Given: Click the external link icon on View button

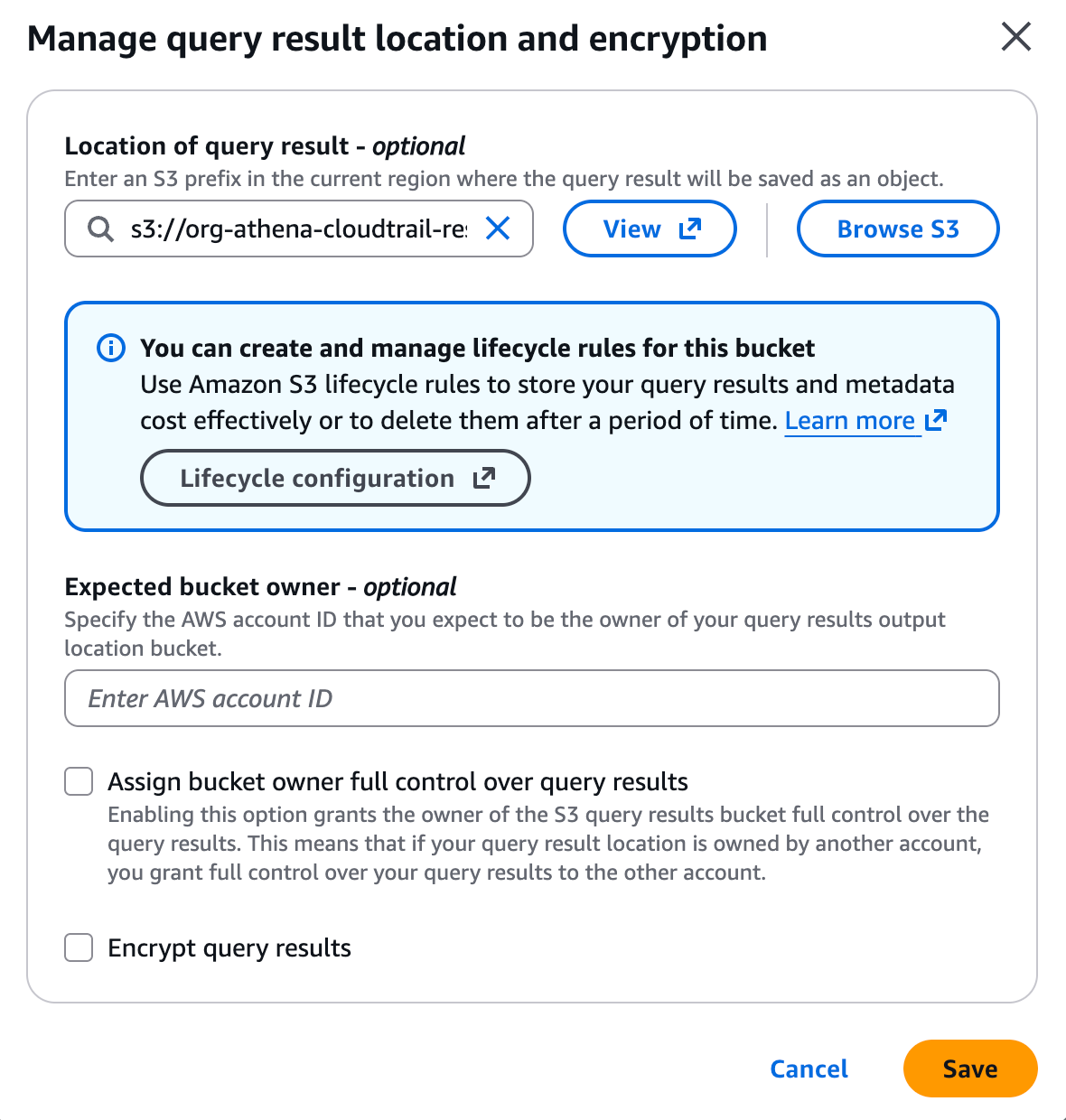Looking at the screenshot, I should [690, 229].
